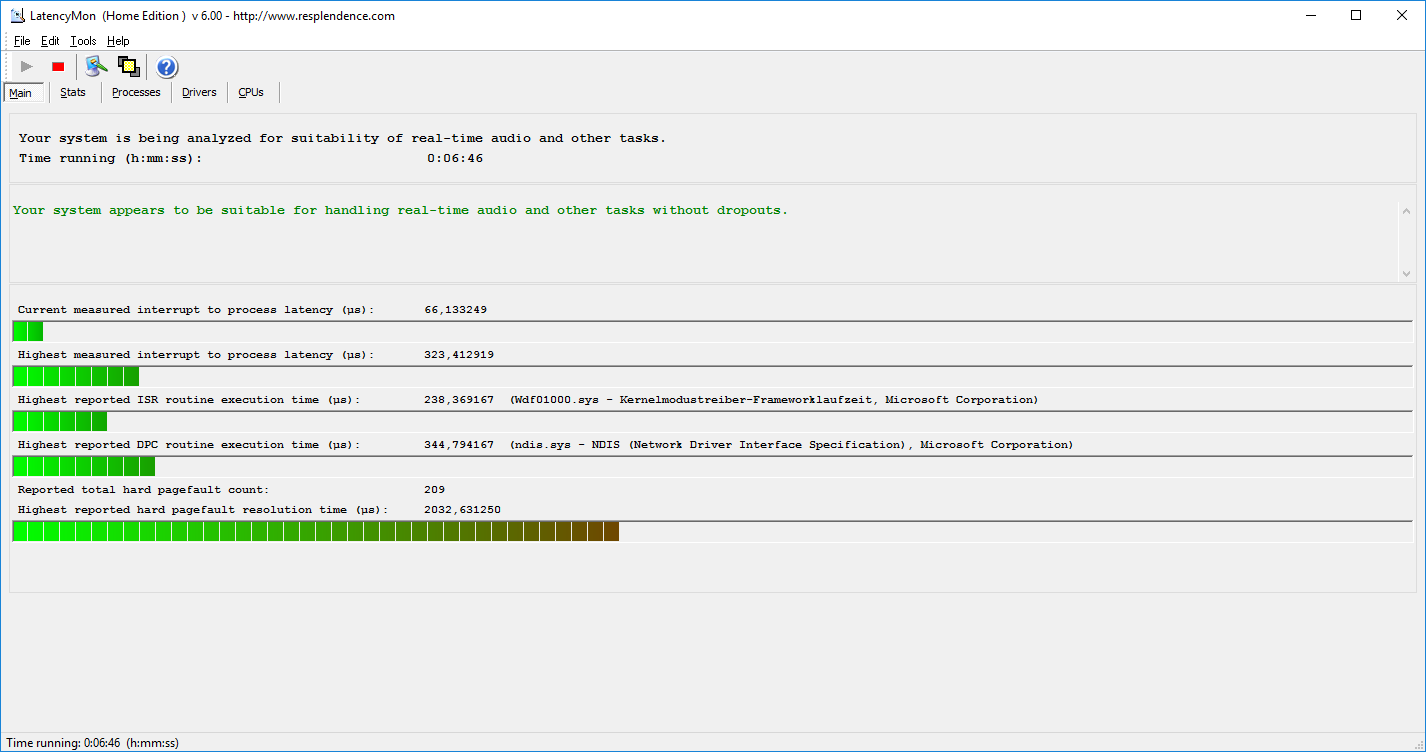
Task: Maximize the LatencyMon window
Action: [1357, 15]
